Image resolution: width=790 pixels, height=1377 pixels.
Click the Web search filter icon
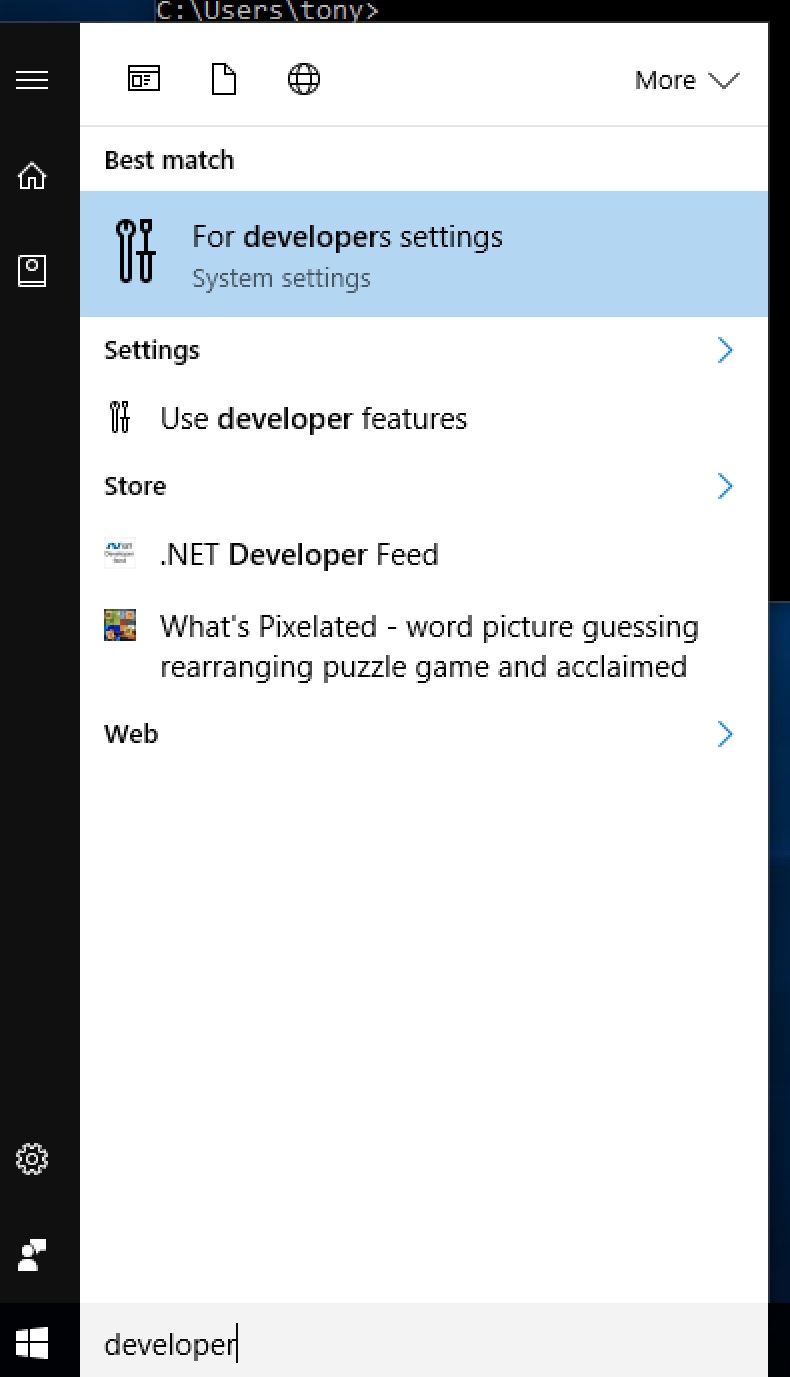[303, 79]
